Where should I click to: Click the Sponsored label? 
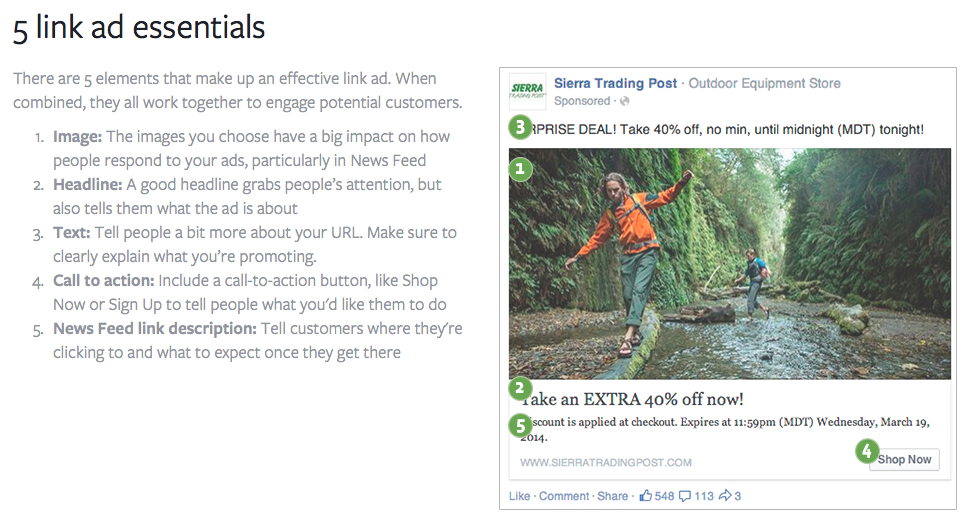pos(582,101)
